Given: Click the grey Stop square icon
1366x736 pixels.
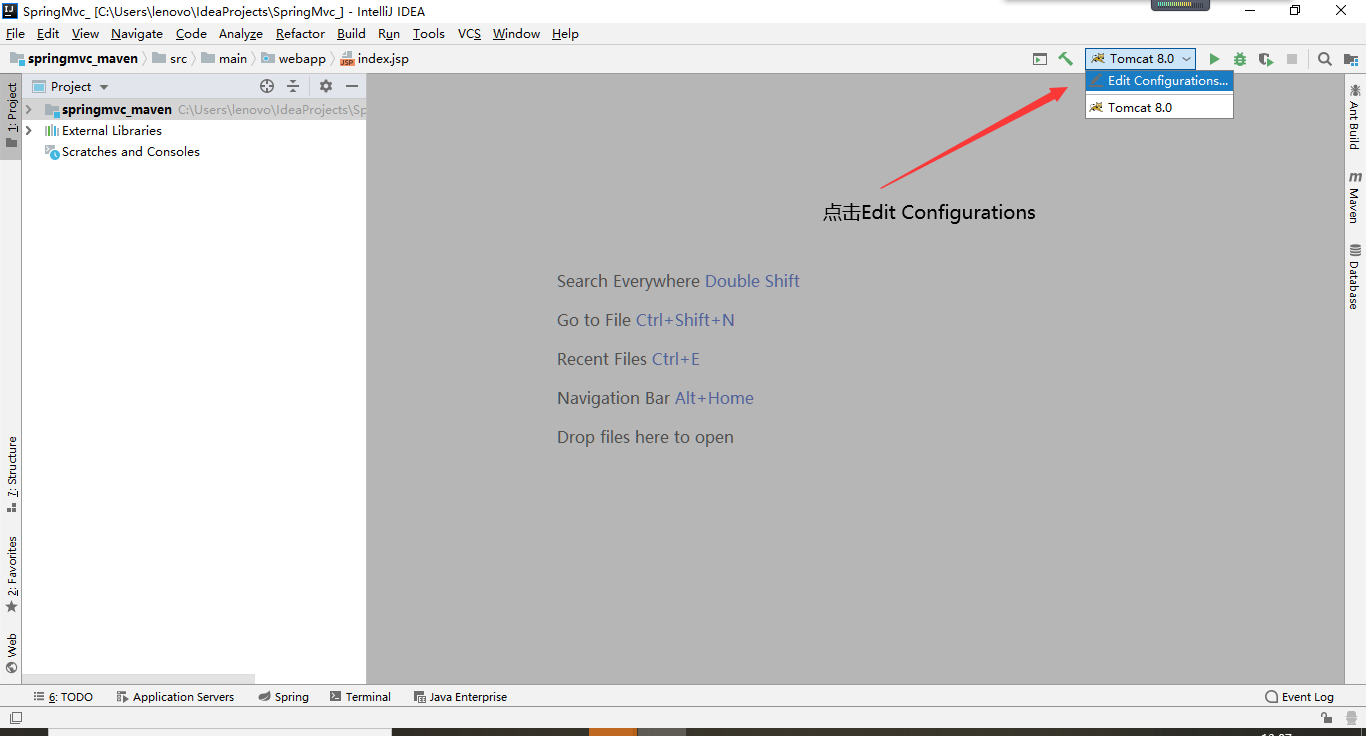Looking at the screenshot, I should point(1292,59).
